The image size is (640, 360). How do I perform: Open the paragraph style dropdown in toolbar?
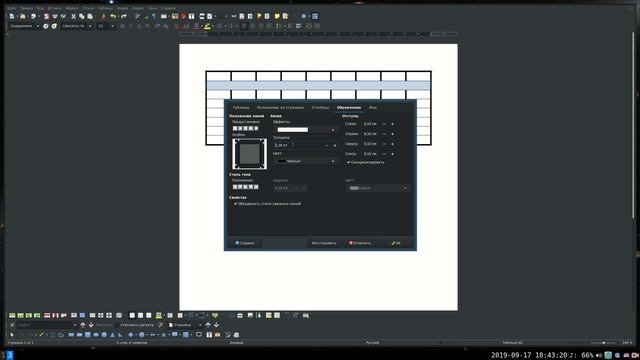click(x=38, y=26)
